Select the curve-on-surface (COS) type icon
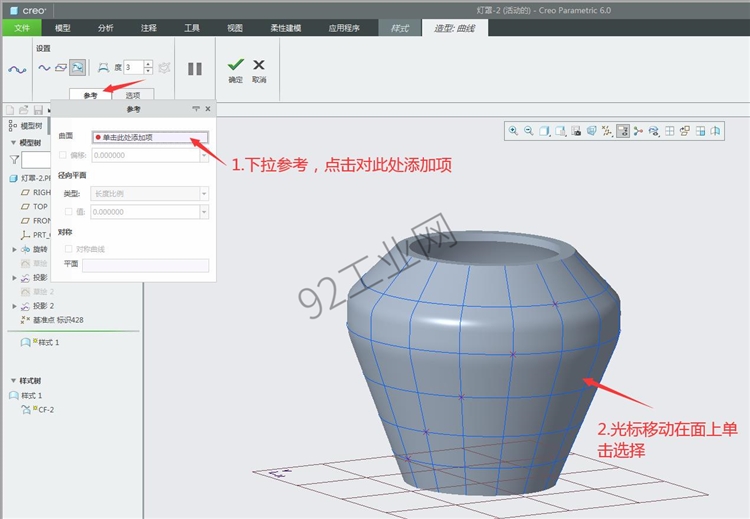The height and width of the screenshot is (519, 750). [x=77, y=68]
